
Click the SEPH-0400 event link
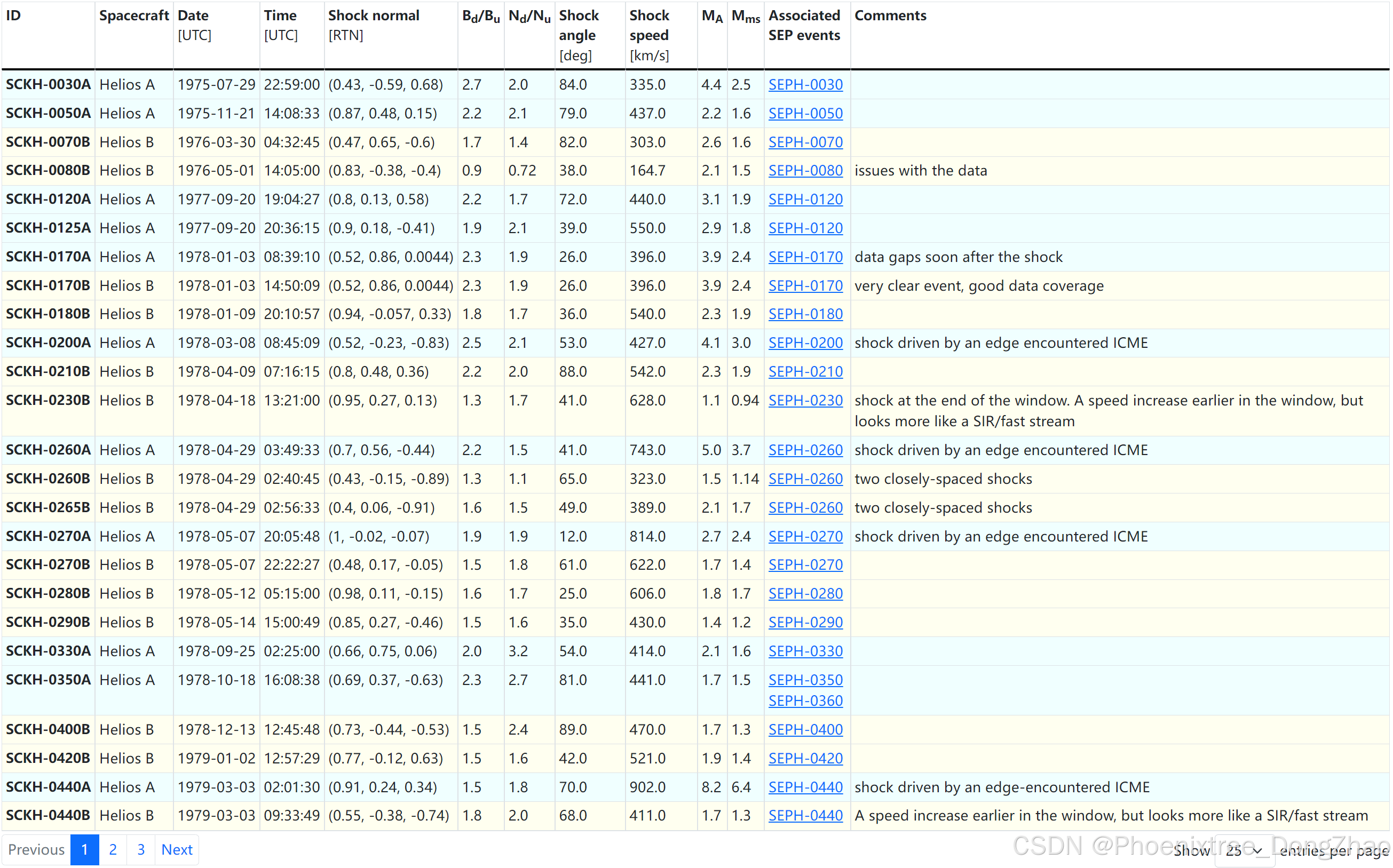click(805, 729)
